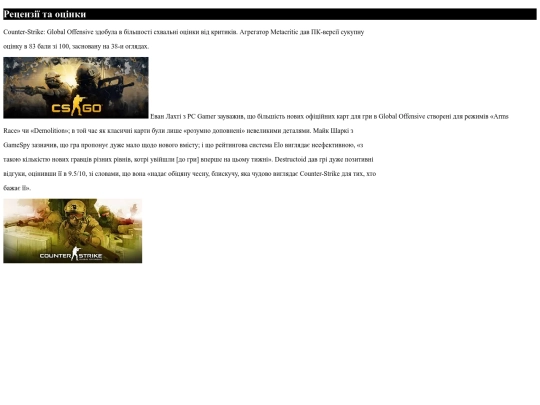Screen dimensions: 540x405
Task: Click the text line starting 'Counter-Strike: Global Offensive здобула'
Action: [184, 32]
